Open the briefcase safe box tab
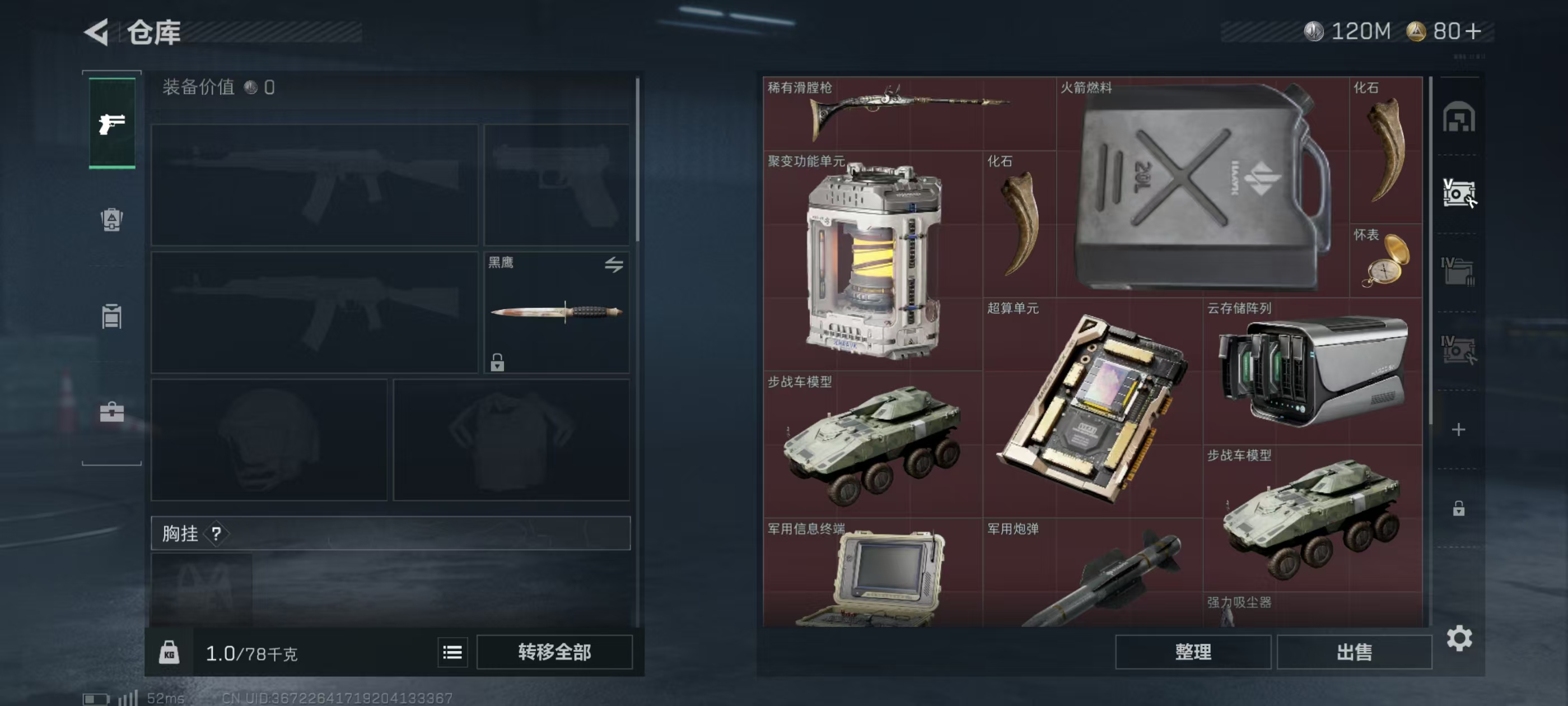 (111, 412)
